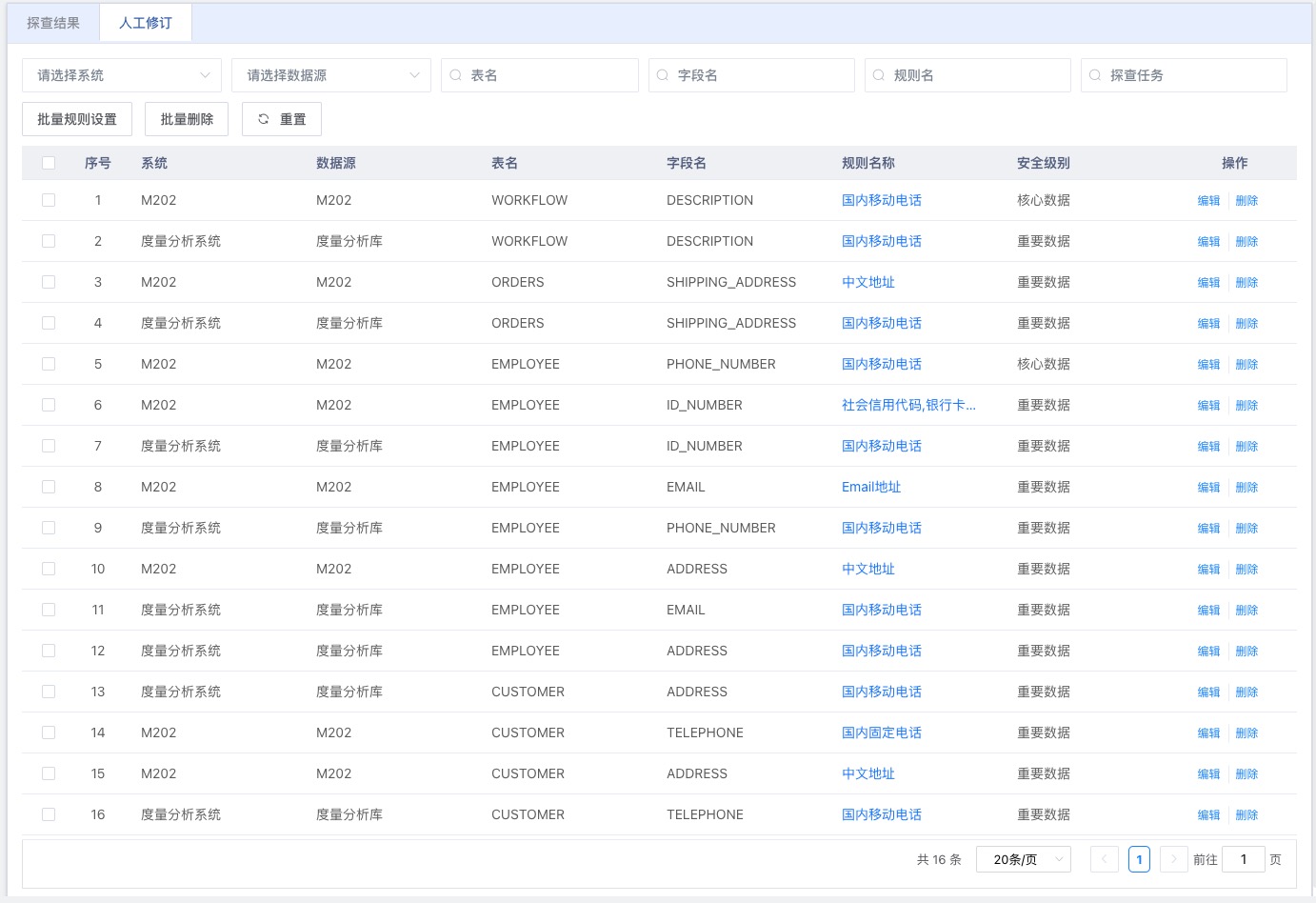The image size is (1316, 903).
Task: Check the checkbox for row 1
Action: coord(49,200)
